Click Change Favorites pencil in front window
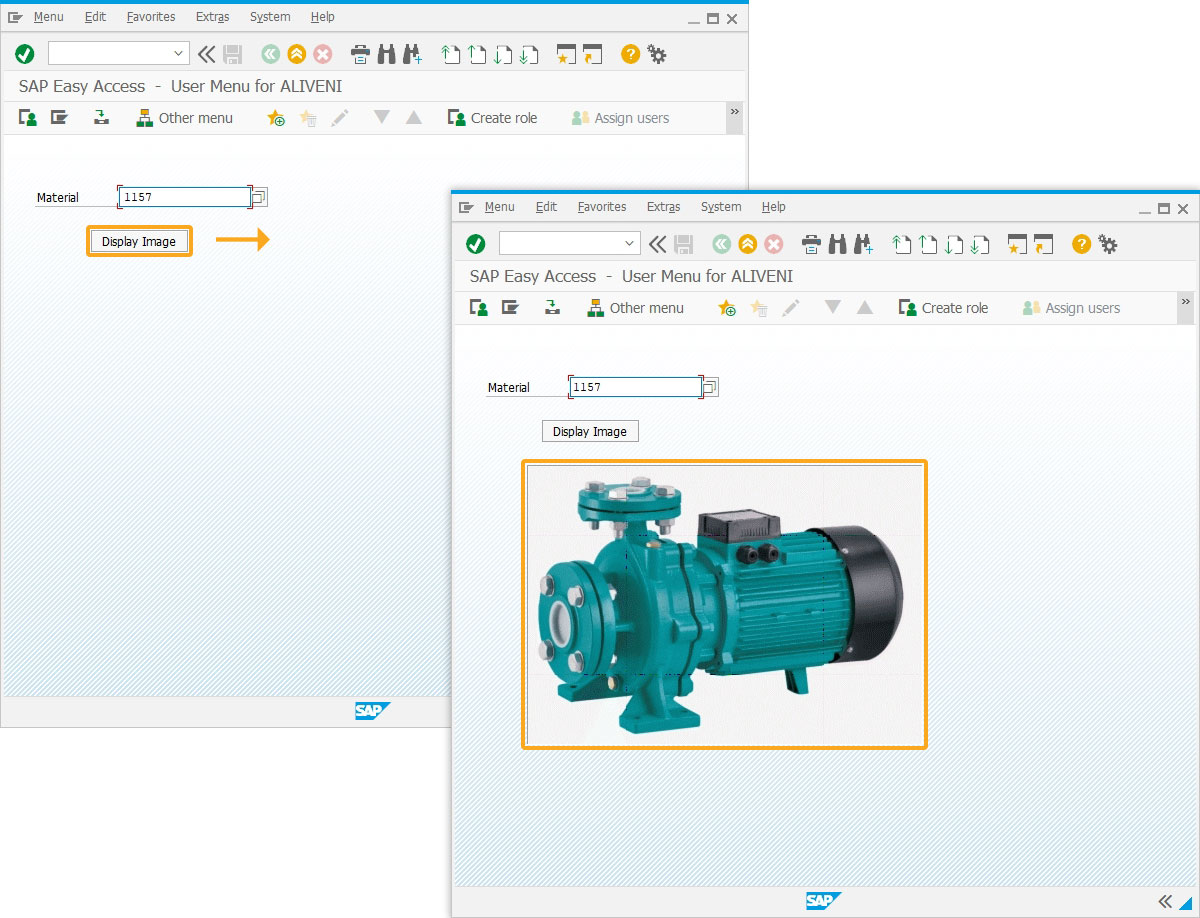Viewport: 1200px width, 918px height. 791,308
